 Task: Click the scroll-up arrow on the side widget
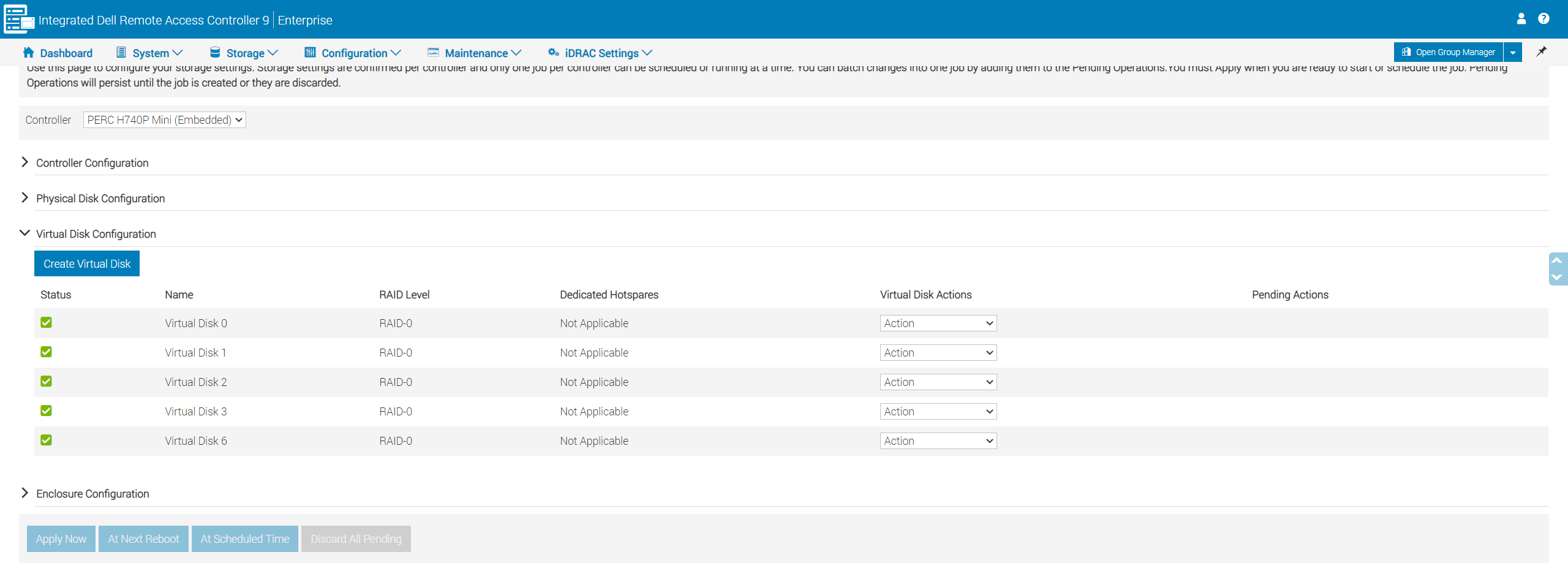coord(1556,260)
